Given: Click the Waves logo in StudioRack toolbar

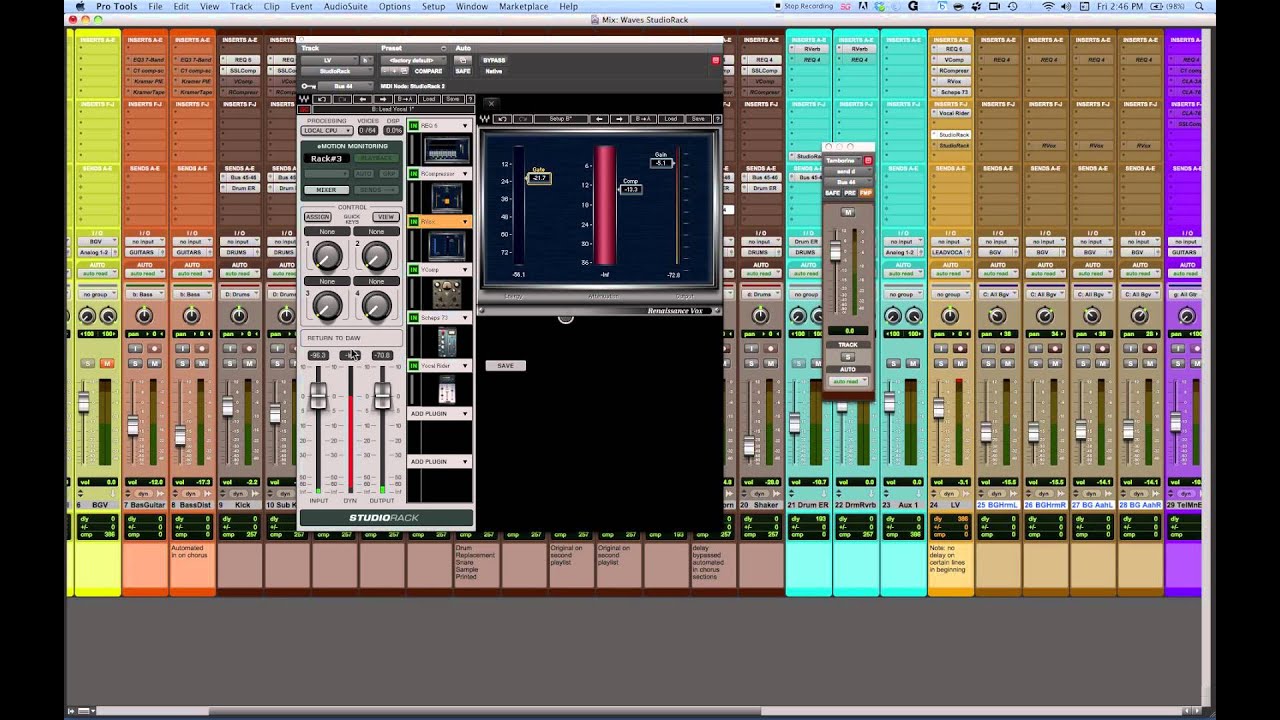Looking at the screenshot, I should coord(304,99).
